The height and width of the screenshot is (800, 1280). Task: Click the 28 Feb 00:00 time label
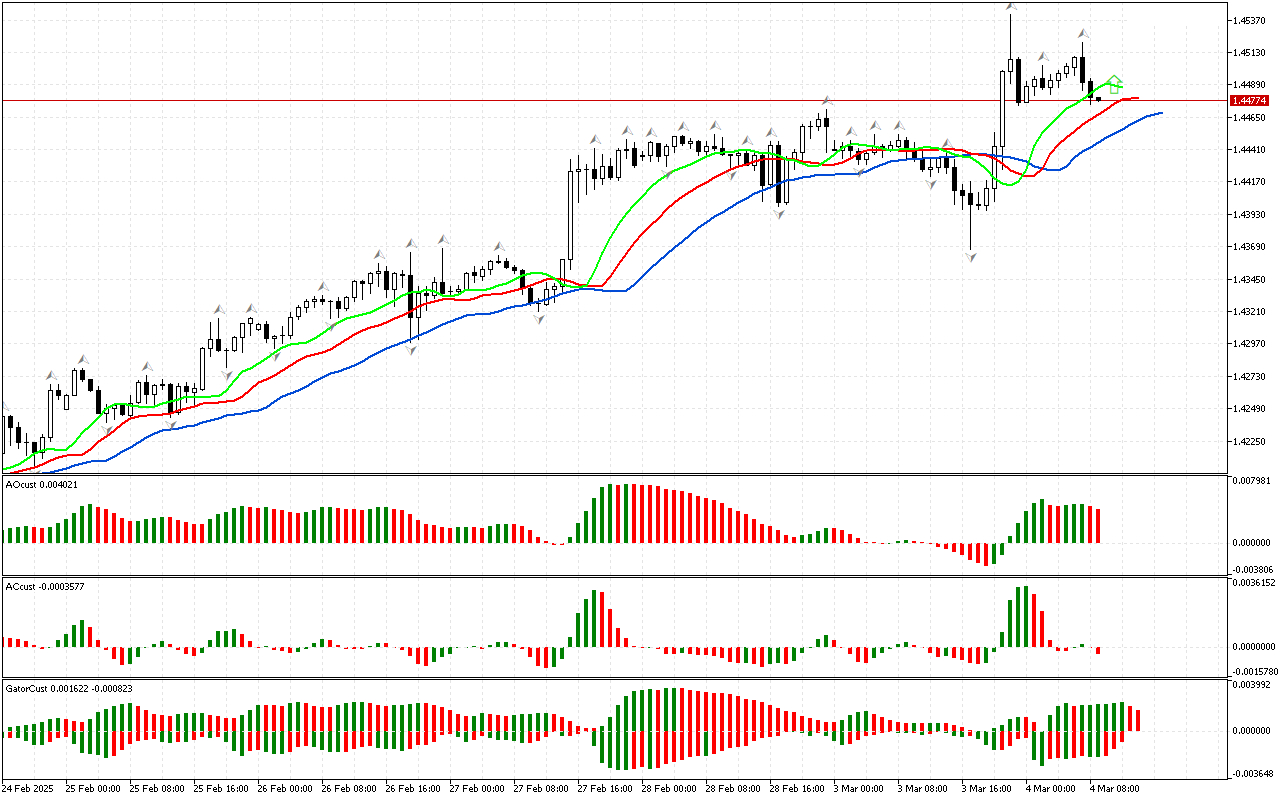(x=669, y=788)
